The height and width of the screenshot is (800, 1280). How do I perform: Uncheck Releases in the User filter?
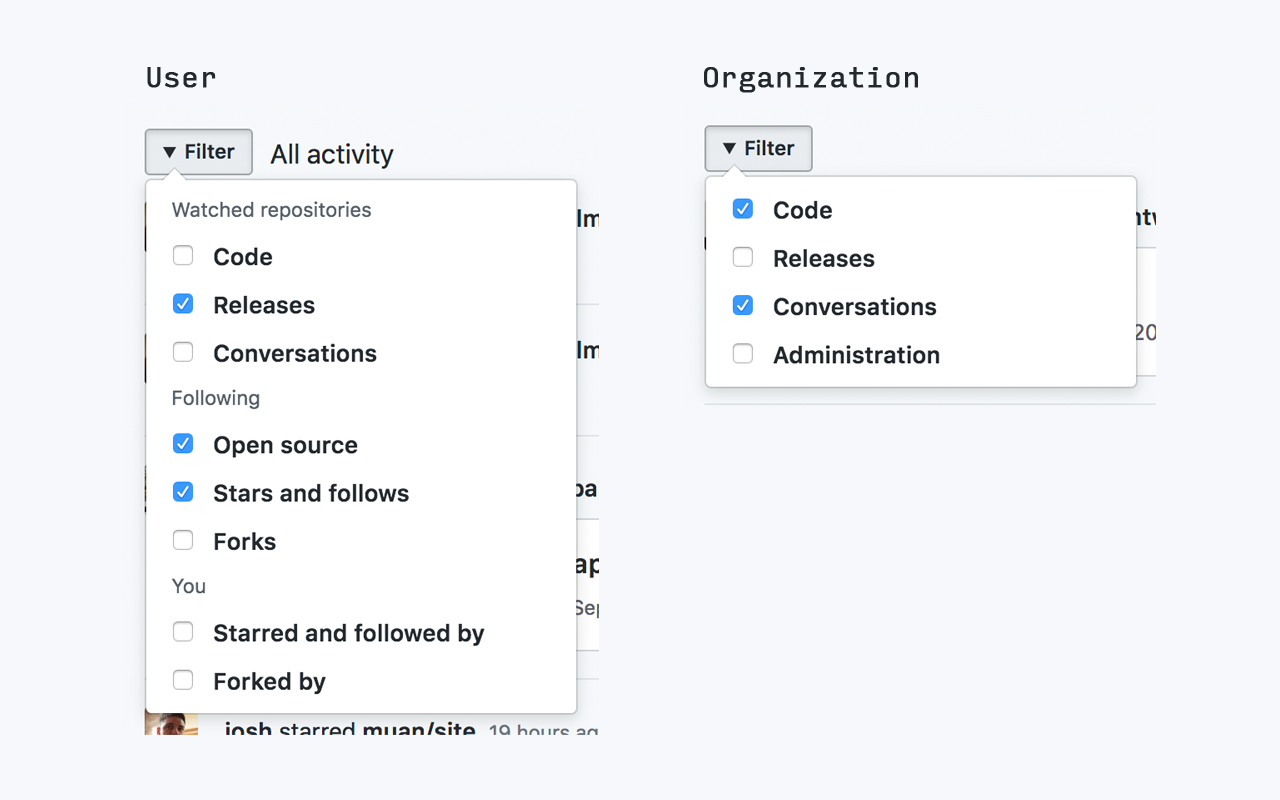coord(183,304)
